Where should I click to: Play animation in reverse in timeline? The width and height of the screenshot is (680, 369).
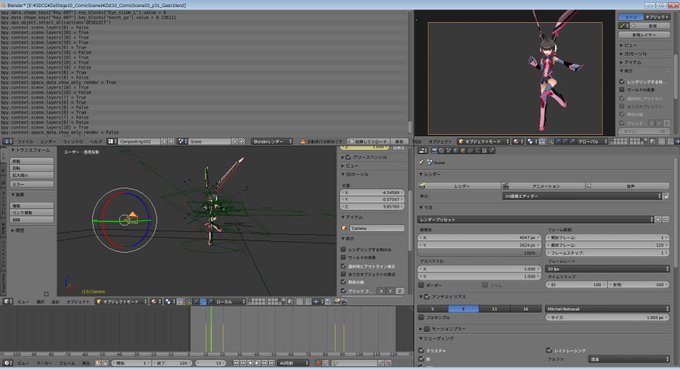(x=249, y=363)
